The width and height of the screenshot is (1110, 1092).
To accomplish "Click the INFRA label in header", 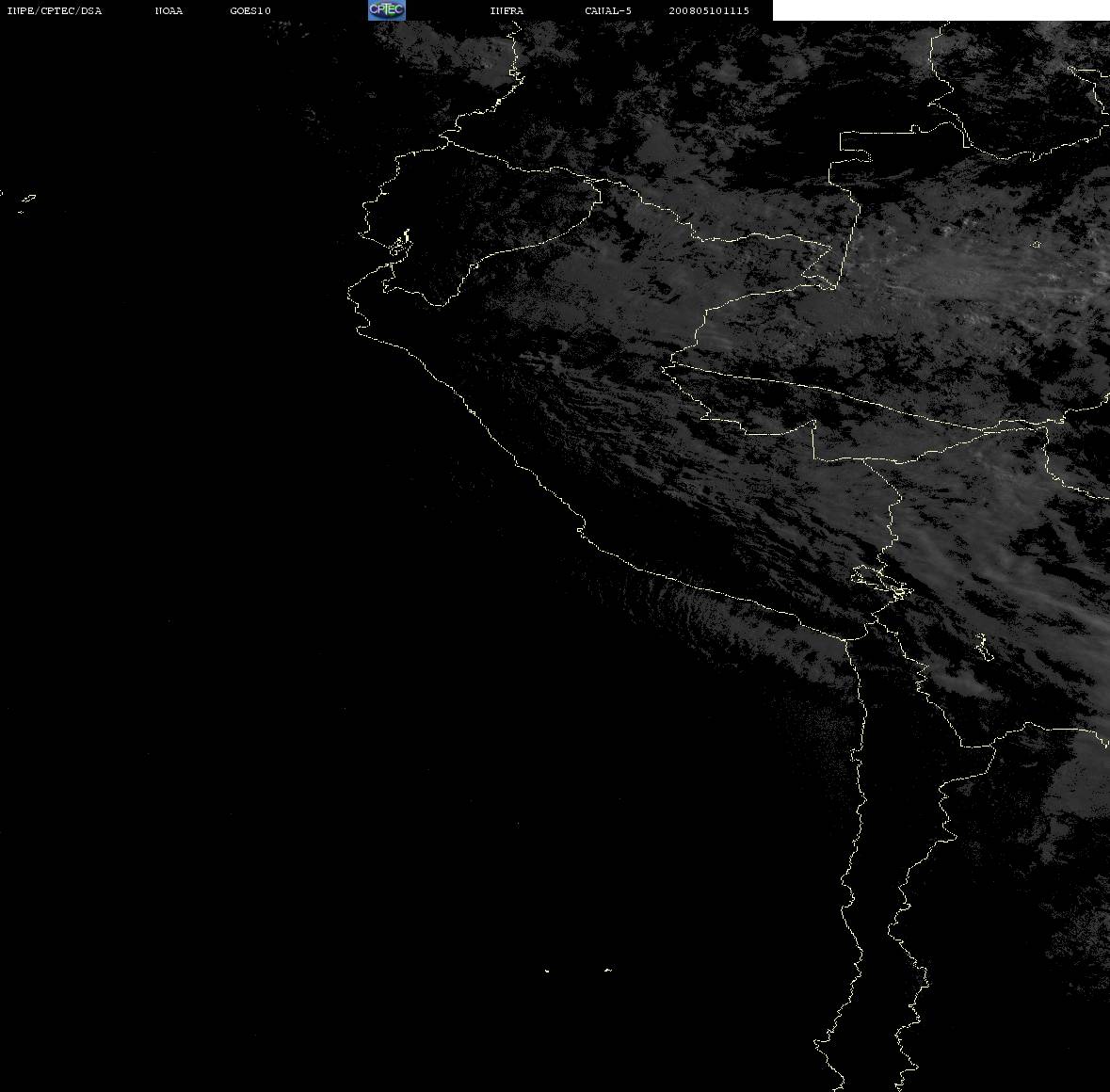I will coord(507,10).
